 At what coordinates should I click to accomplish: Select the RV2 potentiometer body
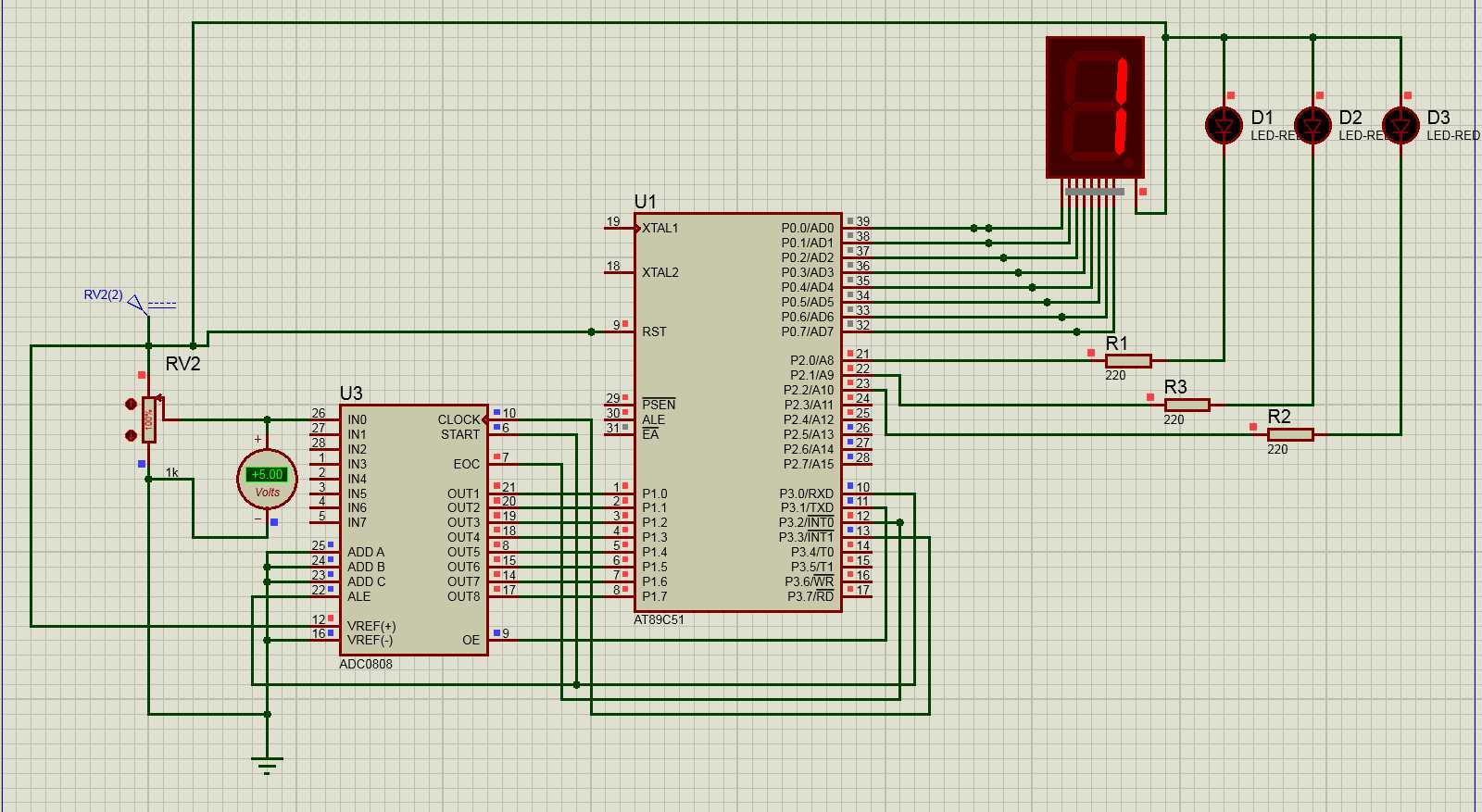[149, 419]
